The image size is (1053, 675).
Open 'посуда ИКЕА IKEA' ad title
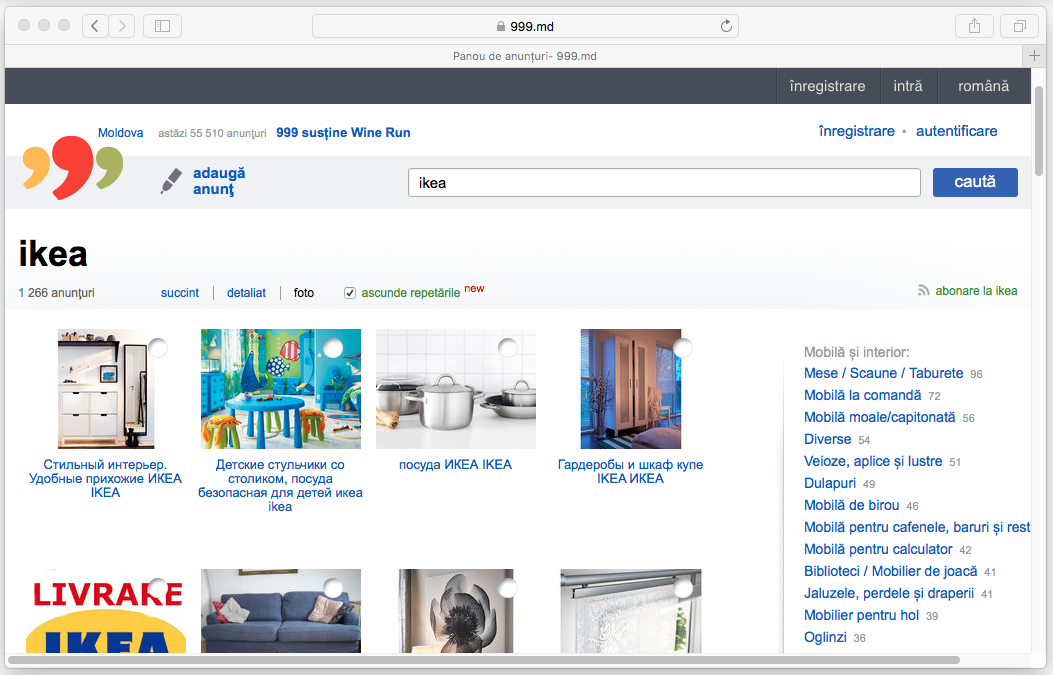point(455,465)
